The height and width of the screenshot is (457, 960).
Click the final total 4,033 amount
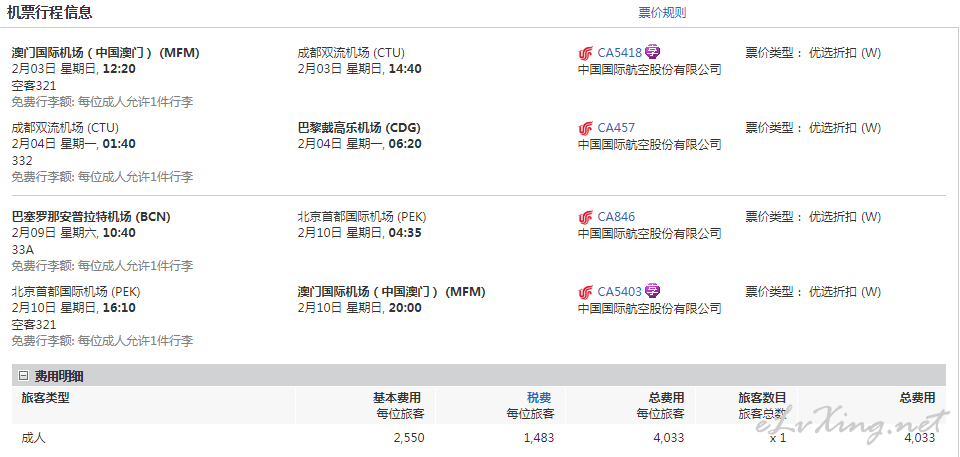point(920,438)
